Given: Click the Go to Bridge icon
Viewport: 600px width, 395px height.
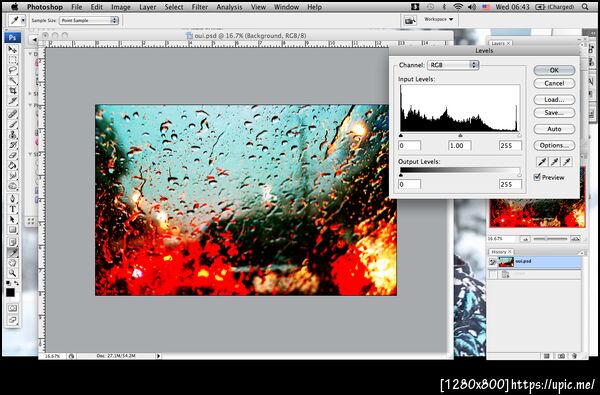Looking at the screenshot, I should pyautogui.click(x=410, y=21).
